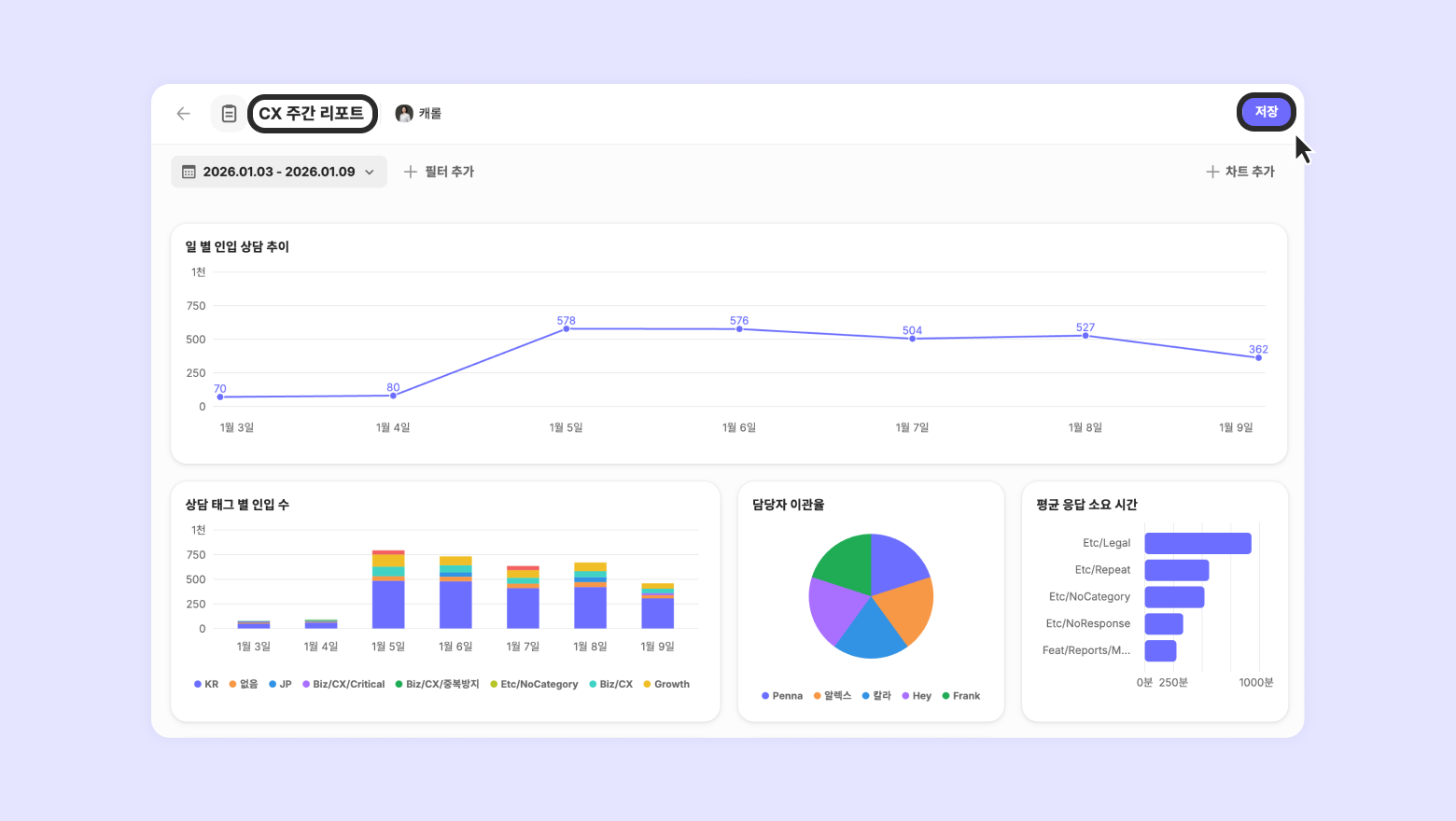
Task: Open the 2026.01.03 - 2026.01.09 date range dropdown
Action: click(278, 172)
